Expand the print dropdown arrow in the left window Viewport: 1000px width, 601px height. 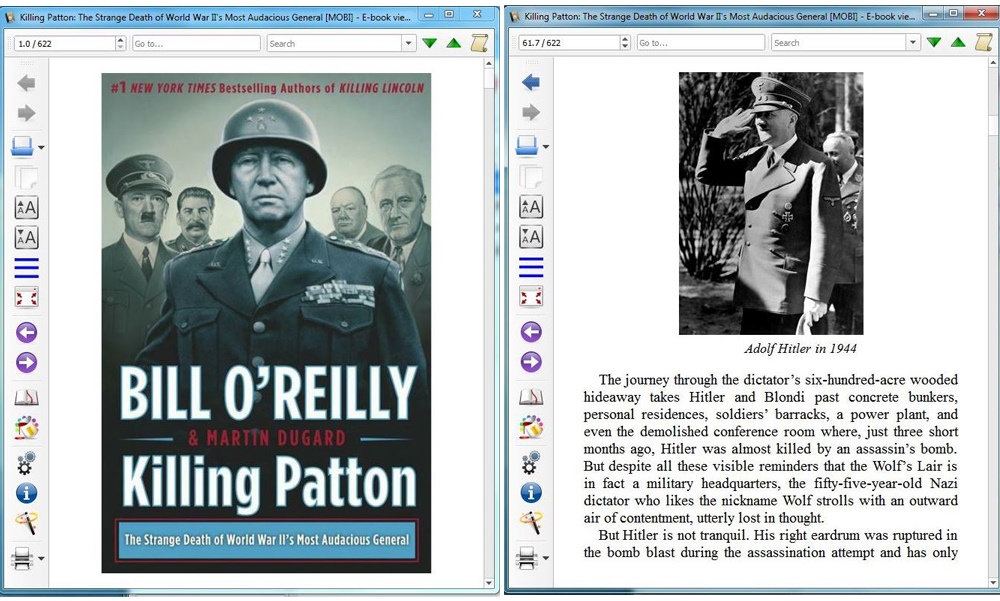(x=41, y=559)
